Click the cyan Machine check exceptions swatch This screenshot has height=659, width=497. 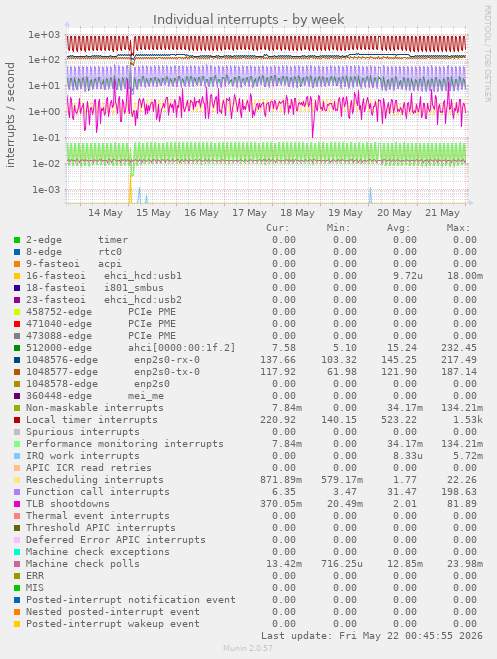17,552
